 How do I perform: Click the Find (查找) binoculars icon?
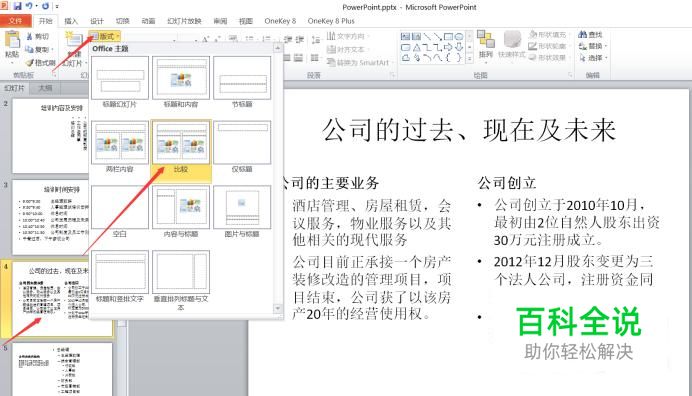(x=583, y=34)
